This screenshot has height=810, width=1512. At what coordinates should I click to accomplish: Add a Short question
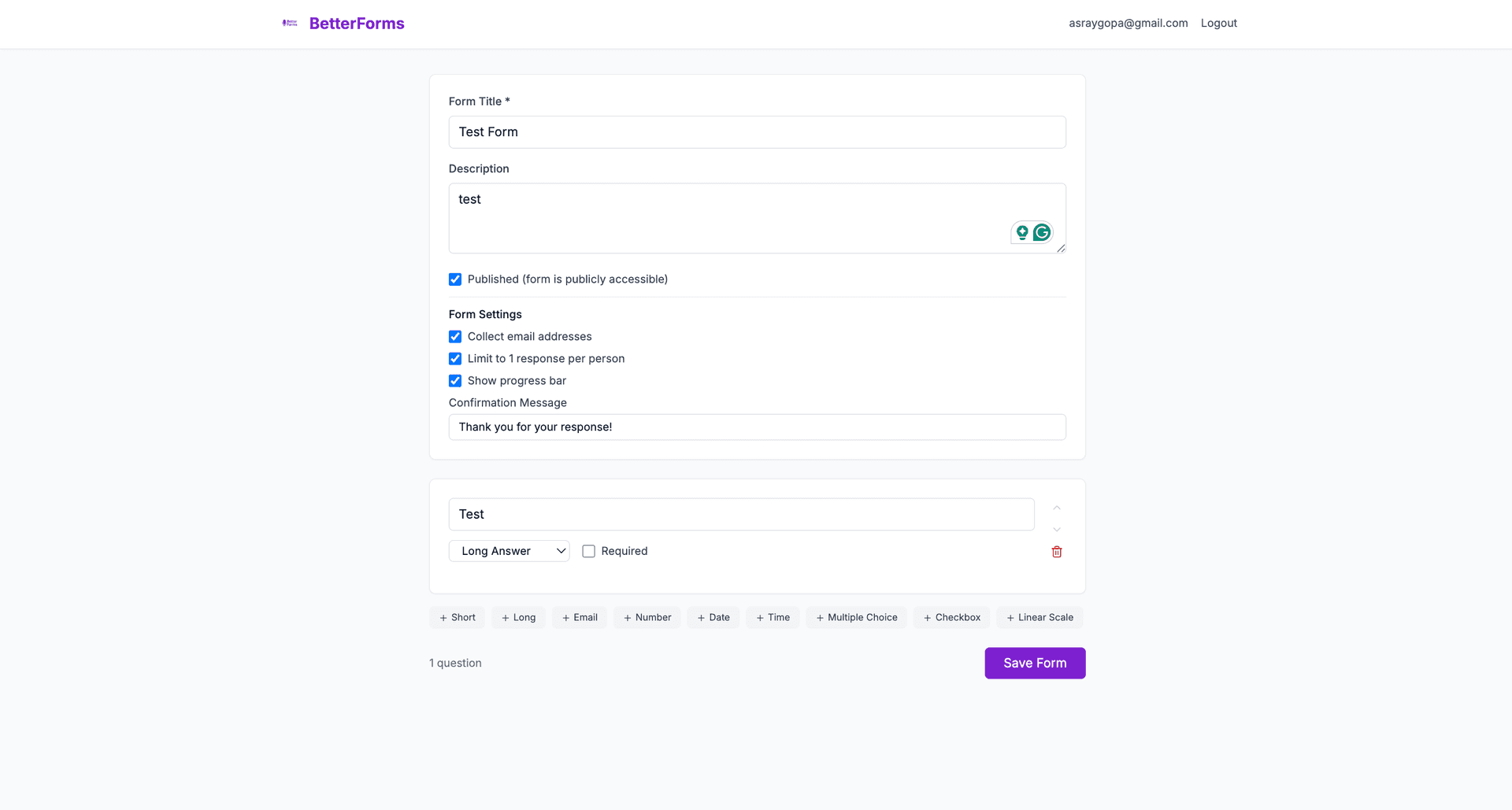pos(457,617)
